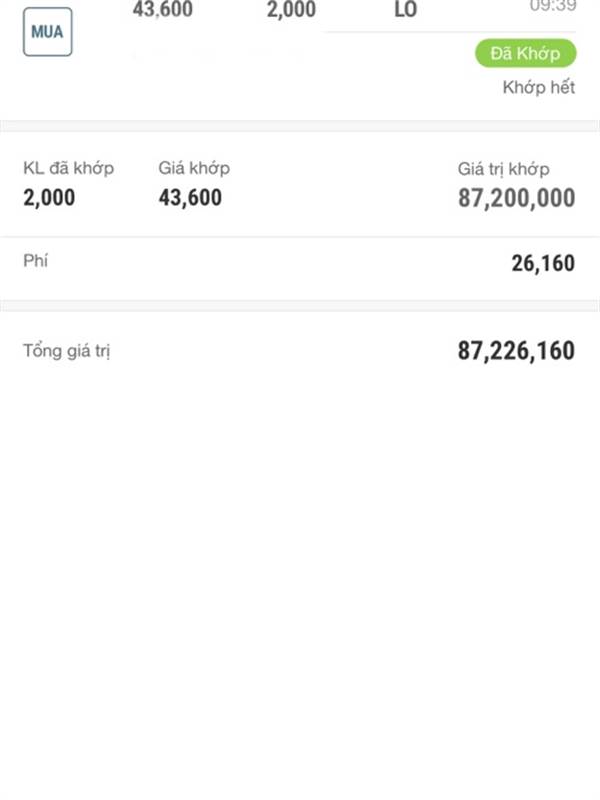Tap the matched price value 43,600

coord(190,197)
